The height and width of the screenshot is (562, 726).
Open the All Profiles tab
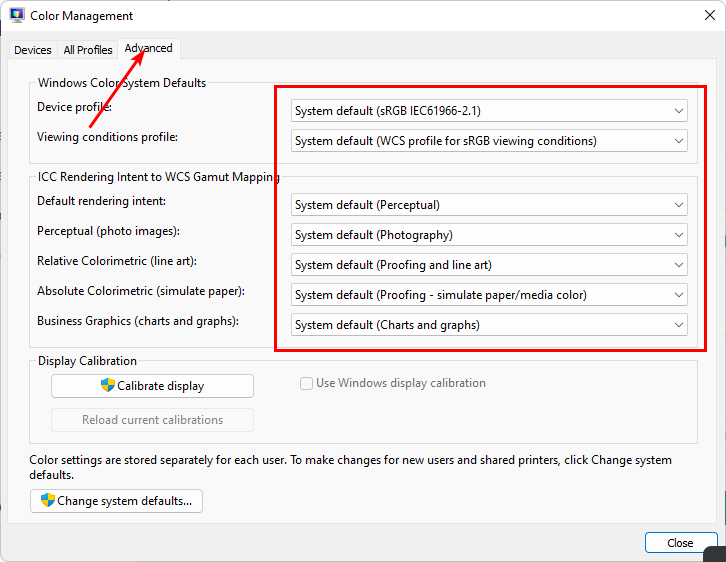click(88, 50)
